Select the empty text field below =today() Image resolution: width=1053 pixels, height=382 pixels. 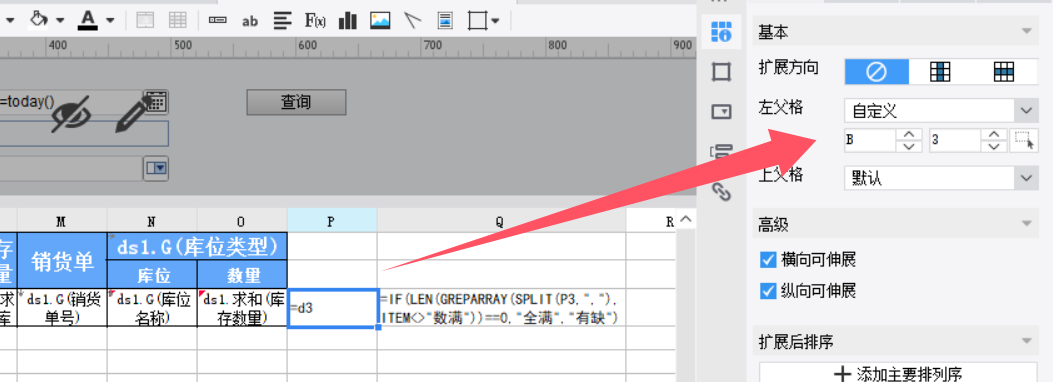coord(84,134)
